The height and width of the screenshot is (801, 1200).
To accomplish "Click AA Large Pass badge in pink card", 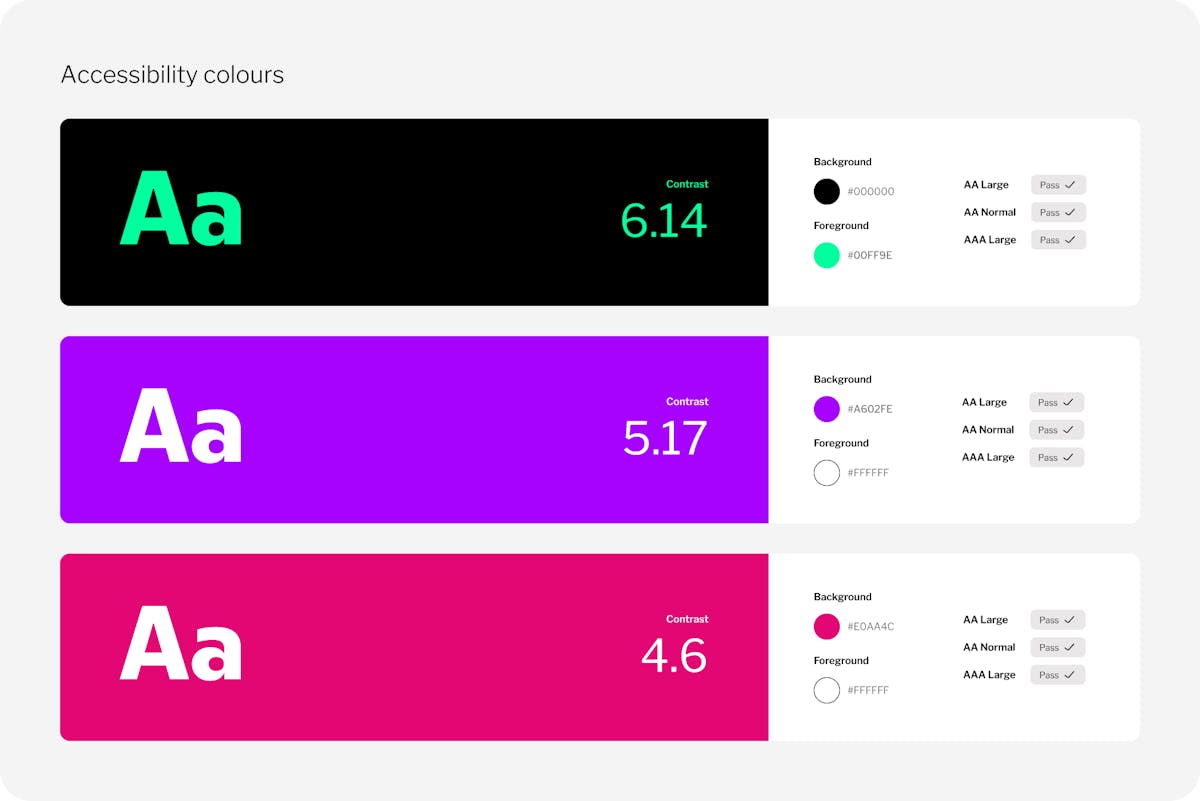I will (x=1058, y=620).
